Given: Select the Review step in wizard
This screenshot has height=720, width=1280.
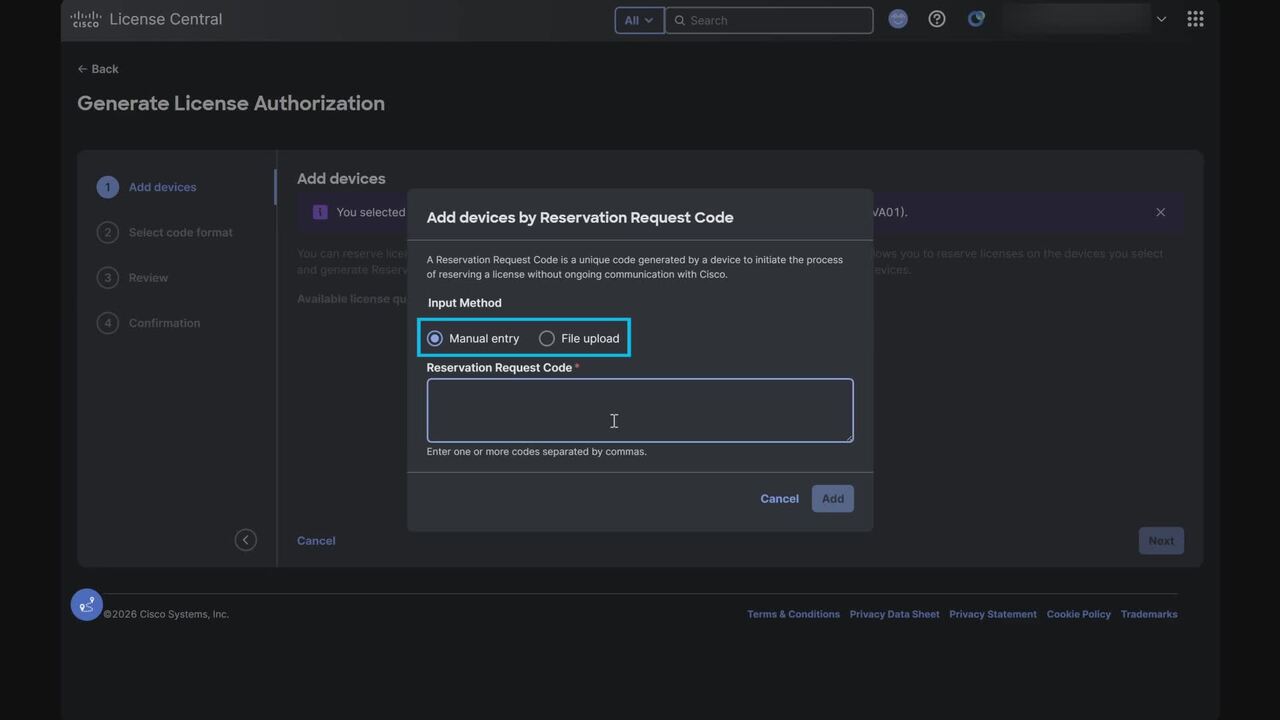Looking at the screenshot, I should 148,278.
